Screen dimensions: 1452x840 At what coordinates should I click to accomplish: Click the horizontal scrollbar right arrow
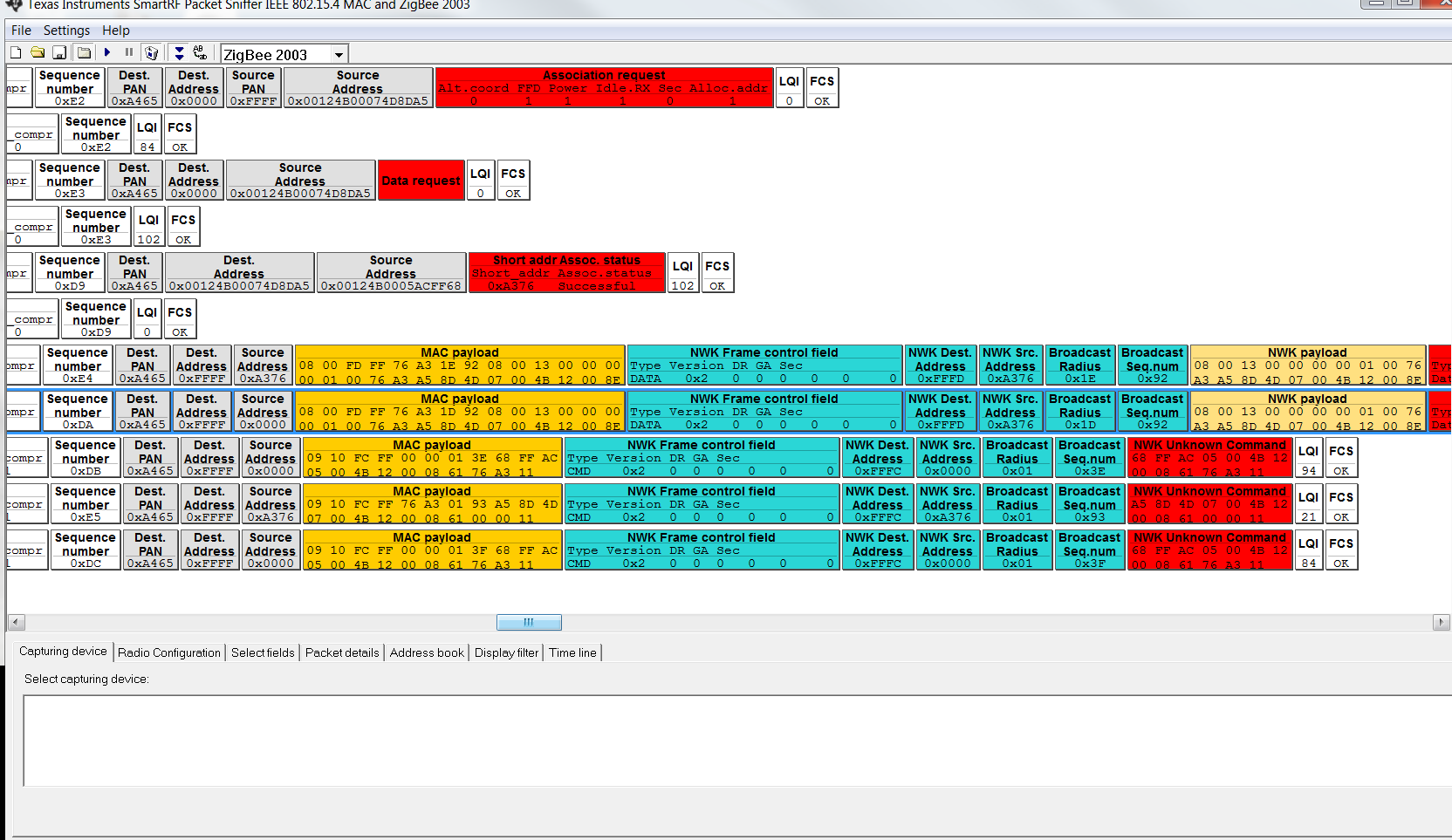(x=1442, y=622)
